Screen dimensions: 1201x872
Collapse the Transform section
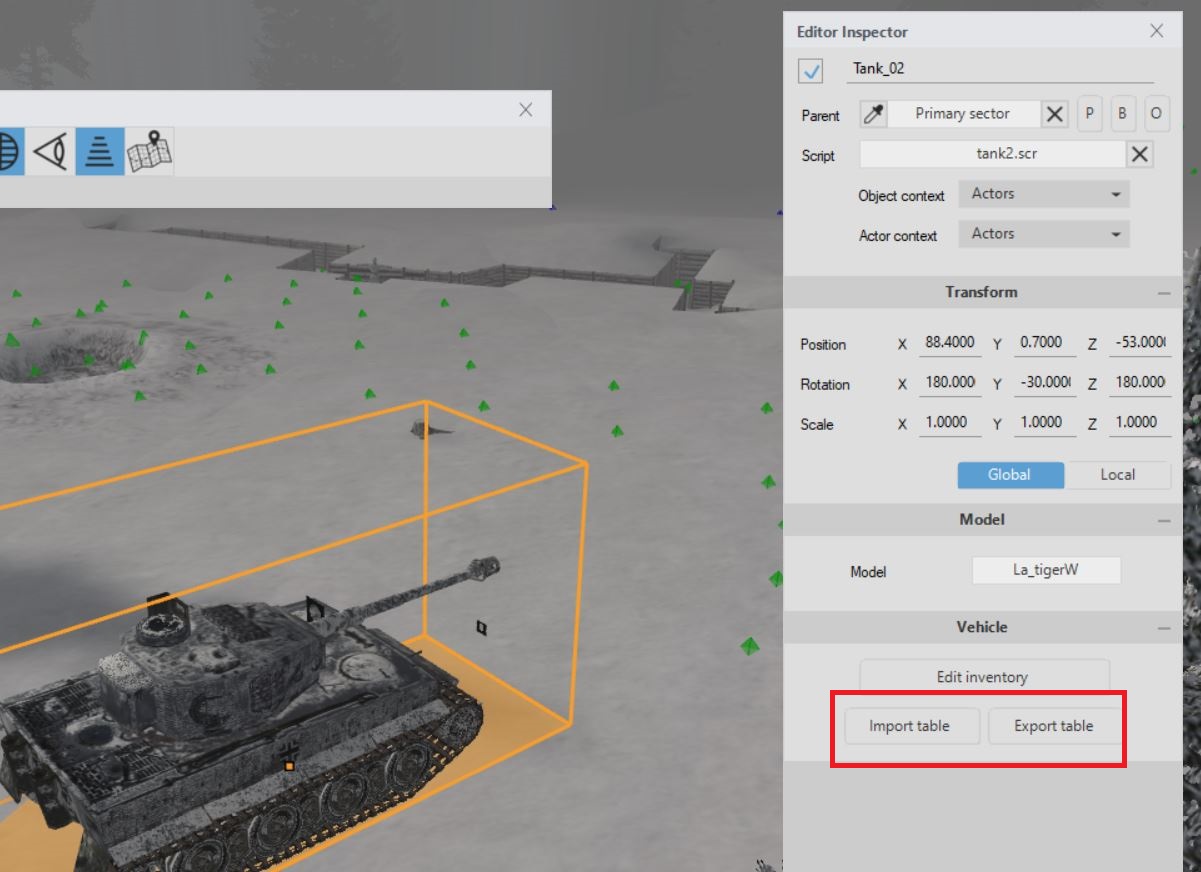pyautogui.click(x=1163, y=293)
